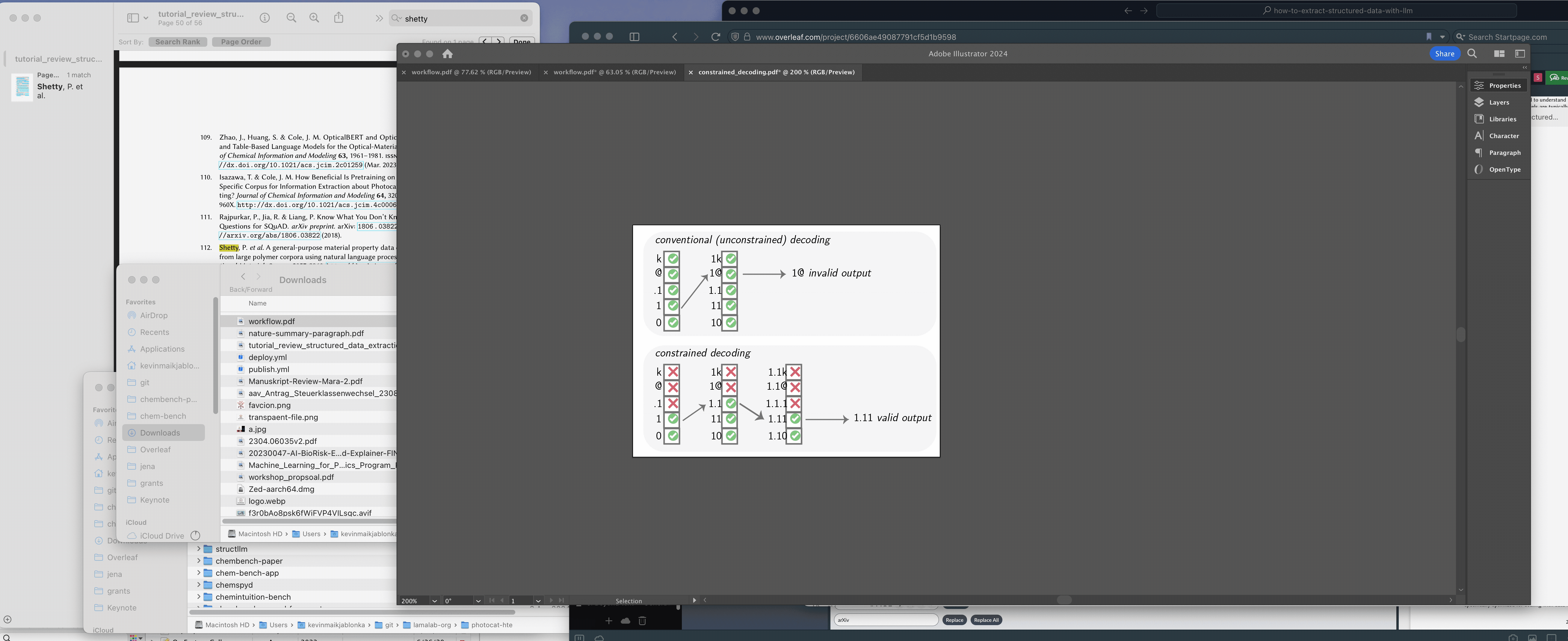Toggle Page Order sort option
The height and width of the screenshot is (641, 1568).
pyautogui.click(x=241, y=42)
